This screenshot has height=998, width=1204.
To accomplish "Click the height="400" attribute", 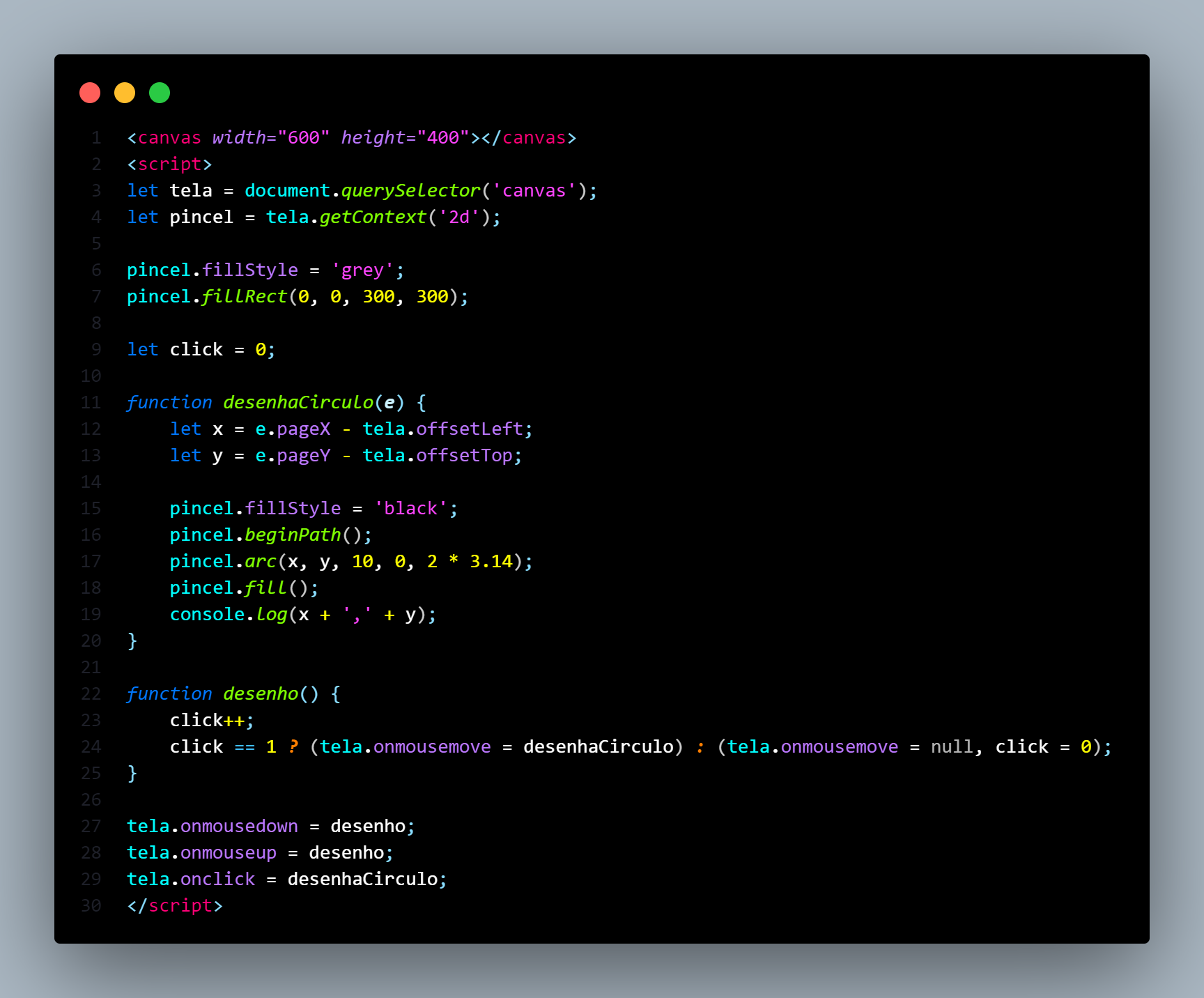I will 406,138.
